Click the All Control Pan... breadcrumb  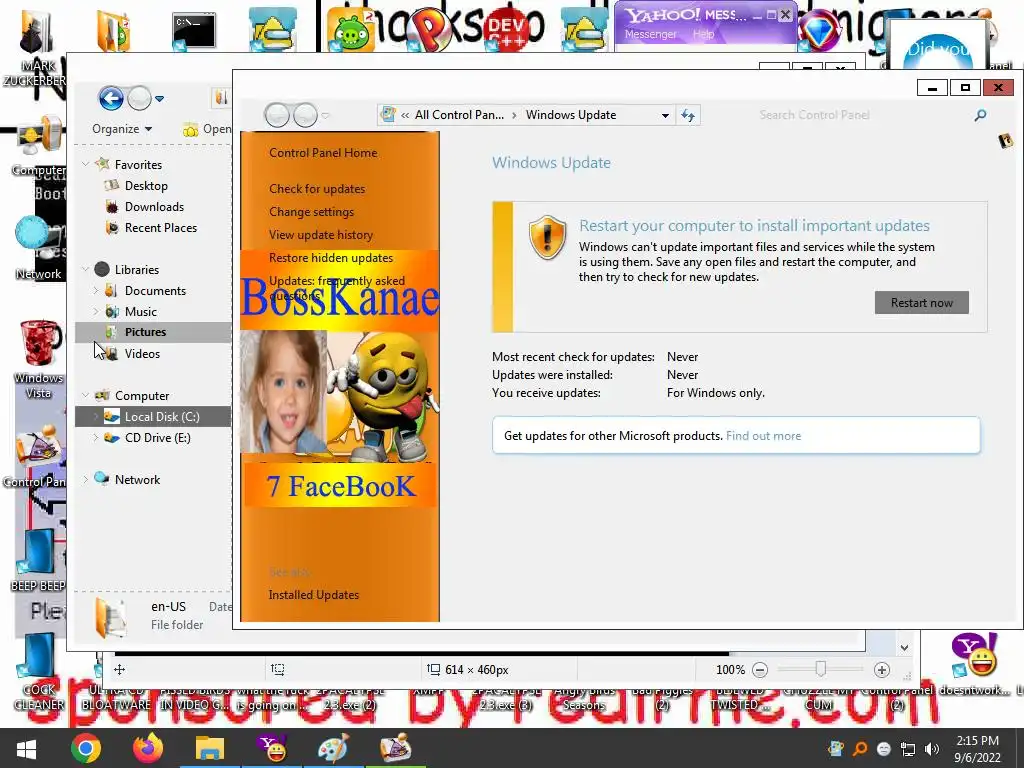tap(459, 115)
